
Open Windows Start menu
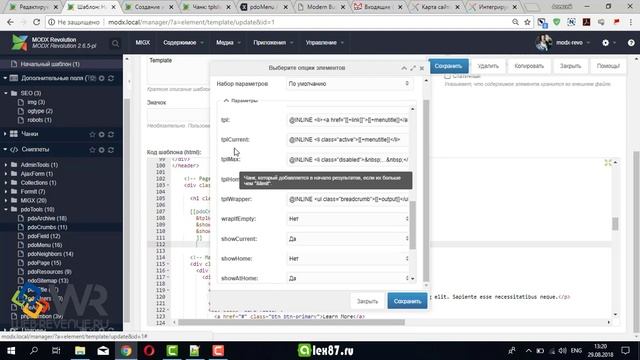coord(11,351)
